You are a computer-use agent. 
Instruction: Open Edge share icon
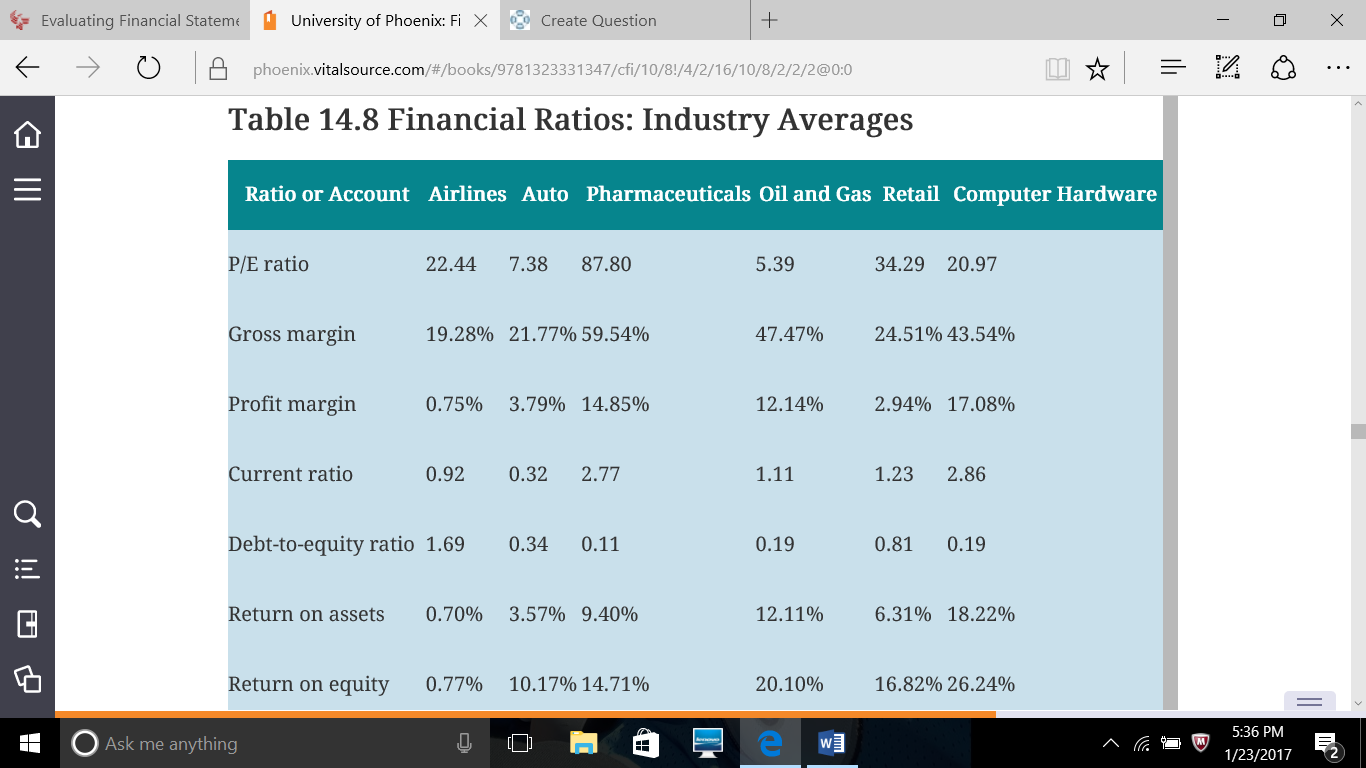pyautogui.click(x=1282, y=68)
